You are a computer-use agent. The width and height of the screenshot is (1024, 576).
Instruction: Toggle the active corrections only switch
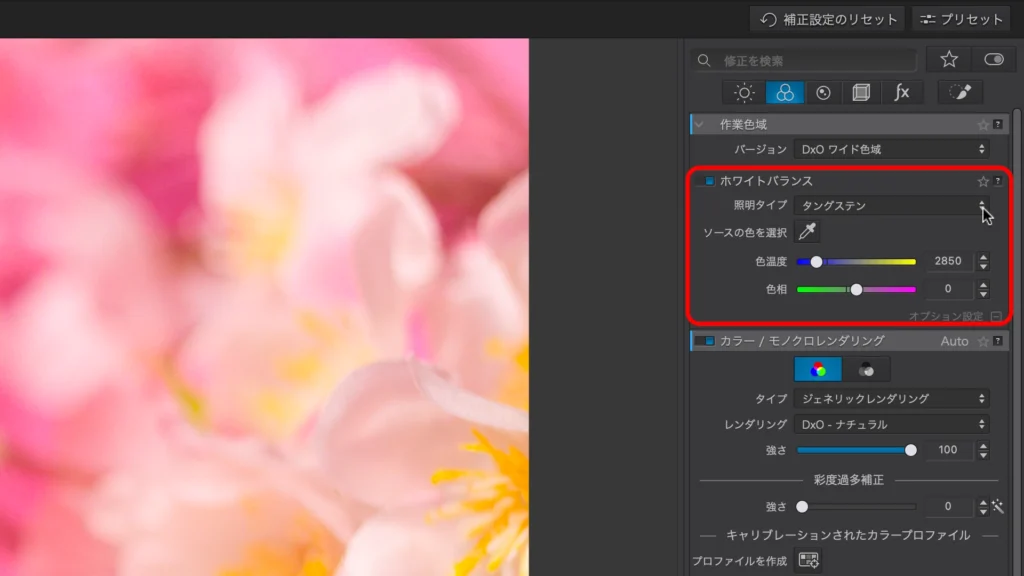pyautogui.click(x=993, y=60)
